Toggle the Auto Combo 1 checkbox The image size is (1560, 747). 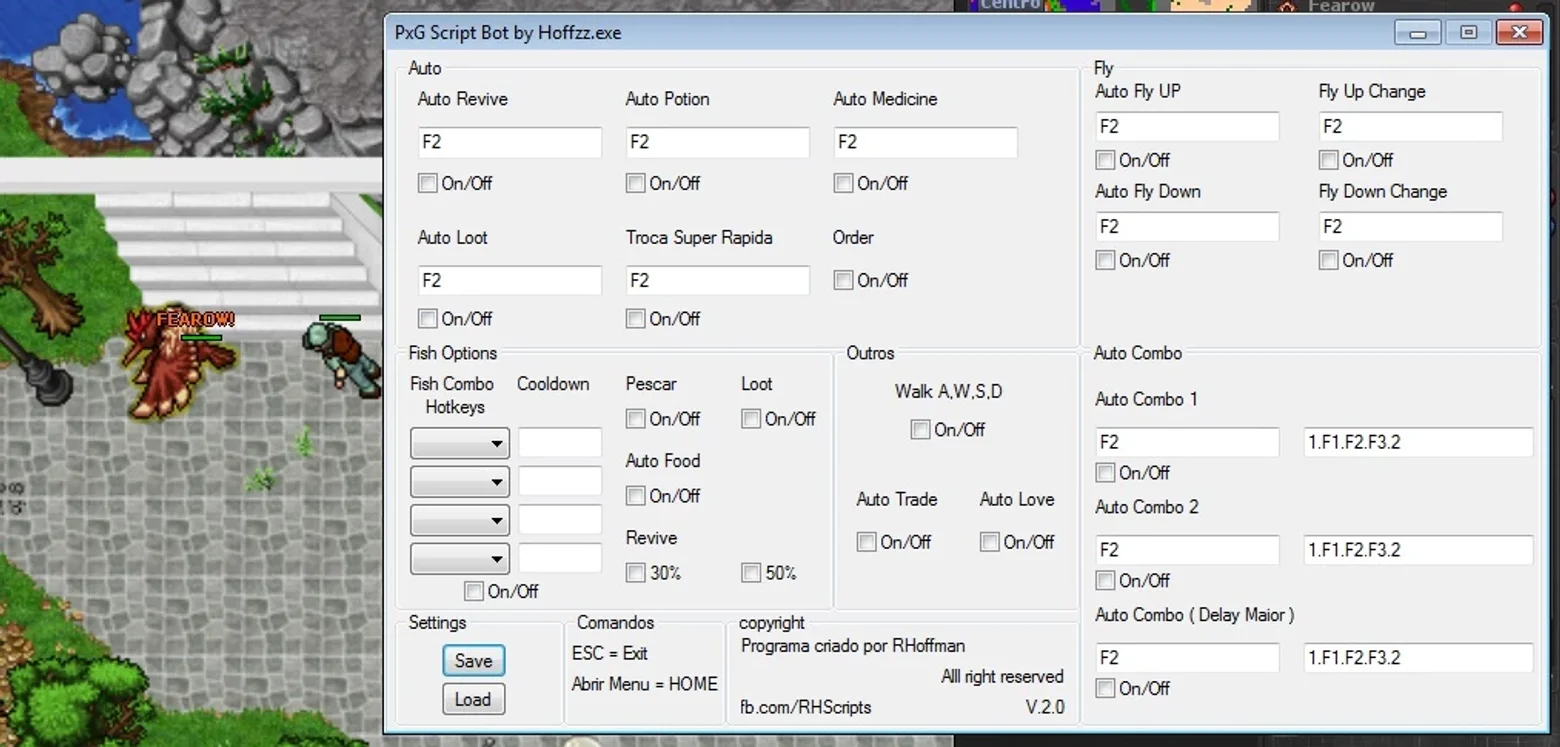coord(1105,472)
